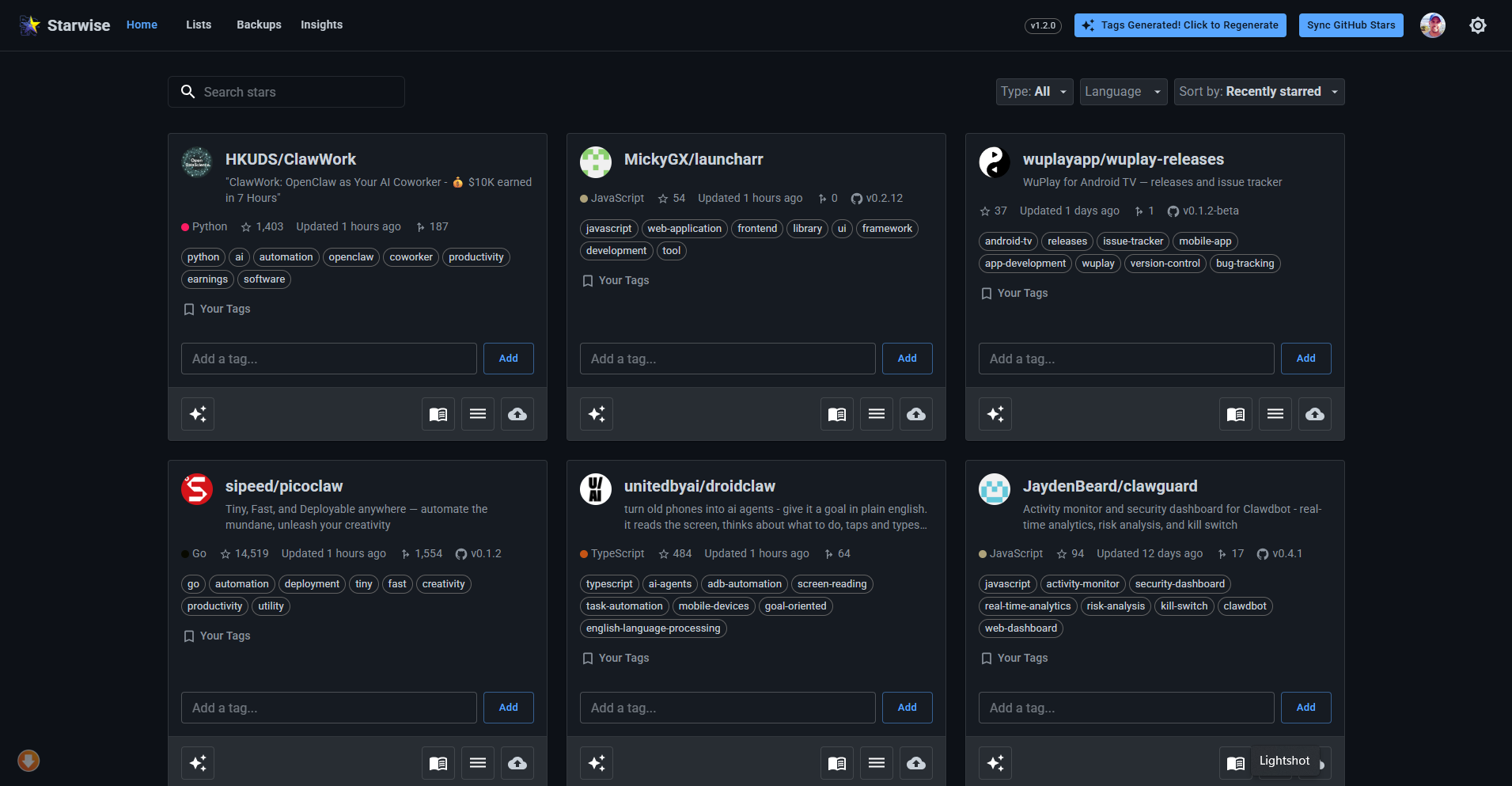Click Add button on sipeed/picoclaw card
The width and height of the screenshot is (1512, 786).
(x=509, y=708)
